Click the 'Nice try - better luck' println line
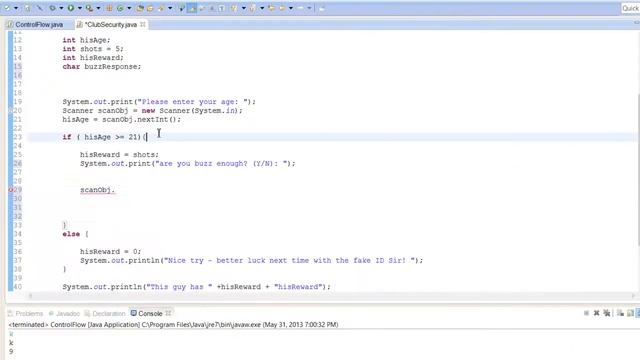The image size is (640, 360). 251,260
